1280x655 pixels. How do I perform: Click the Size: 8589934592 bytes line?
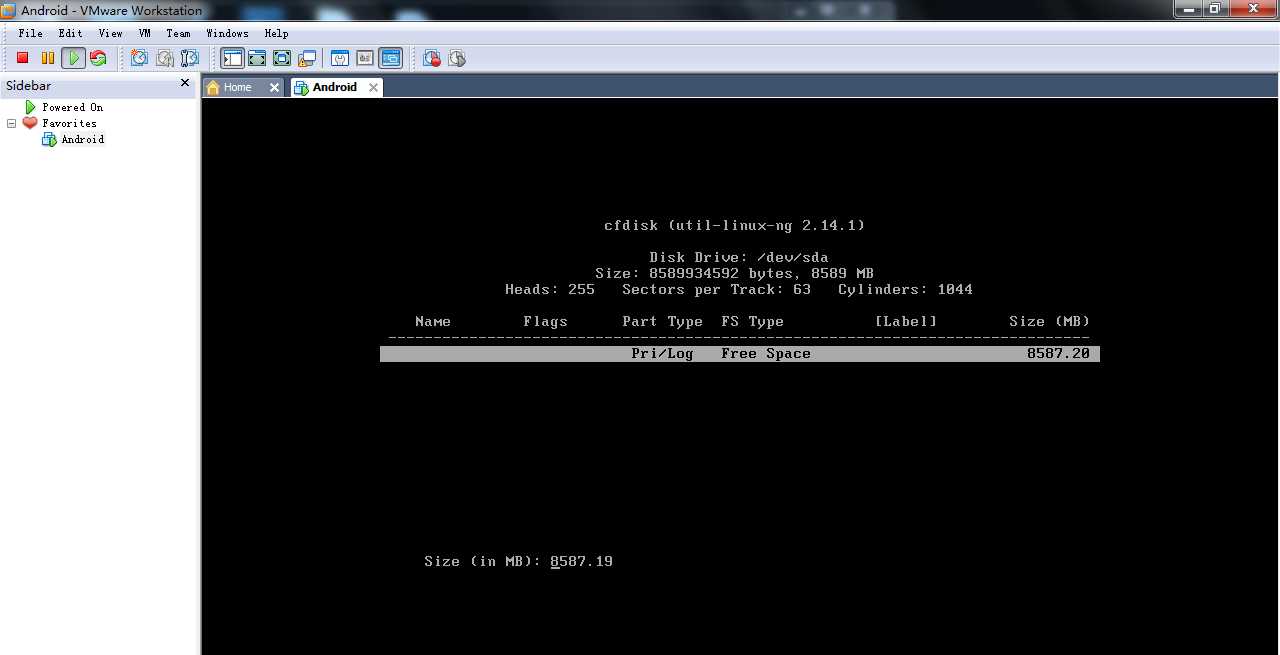[735, 273]
